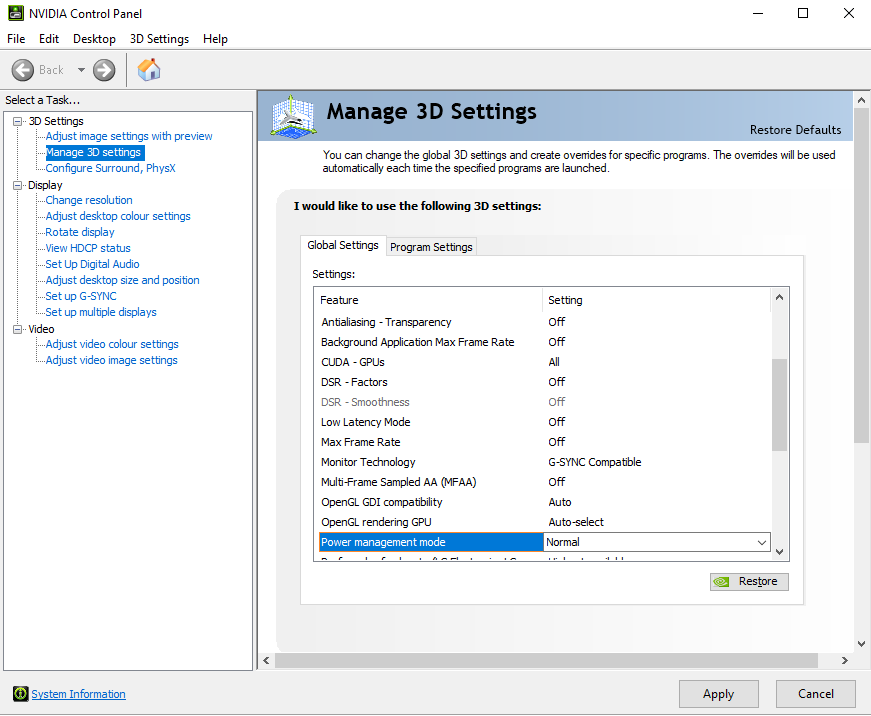Image resolution: width=871 pixels, height=716 pixels.
Task: Open the Back history dropdown arrow
Action: (81, 70)
